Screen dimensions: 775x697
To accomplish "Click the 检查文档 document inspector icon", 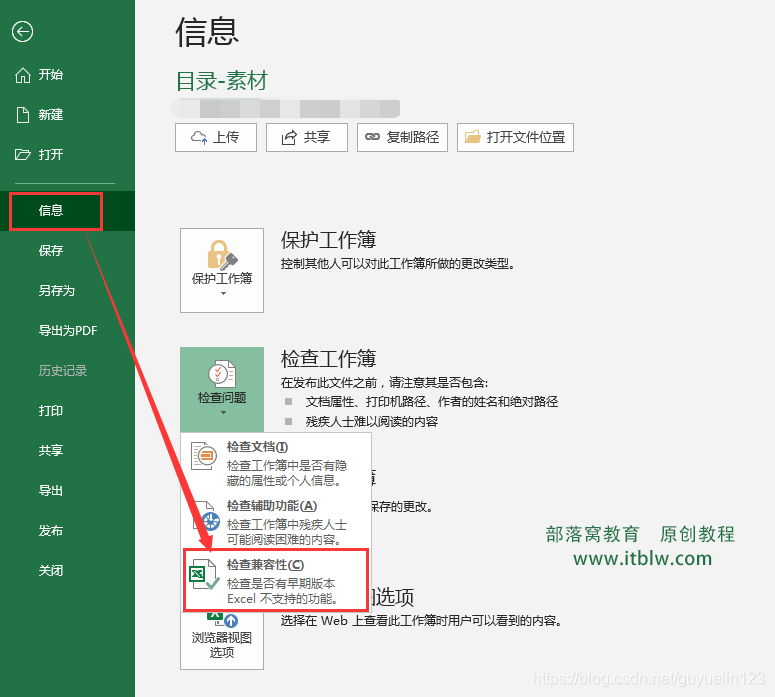I will tap(204, 456).
